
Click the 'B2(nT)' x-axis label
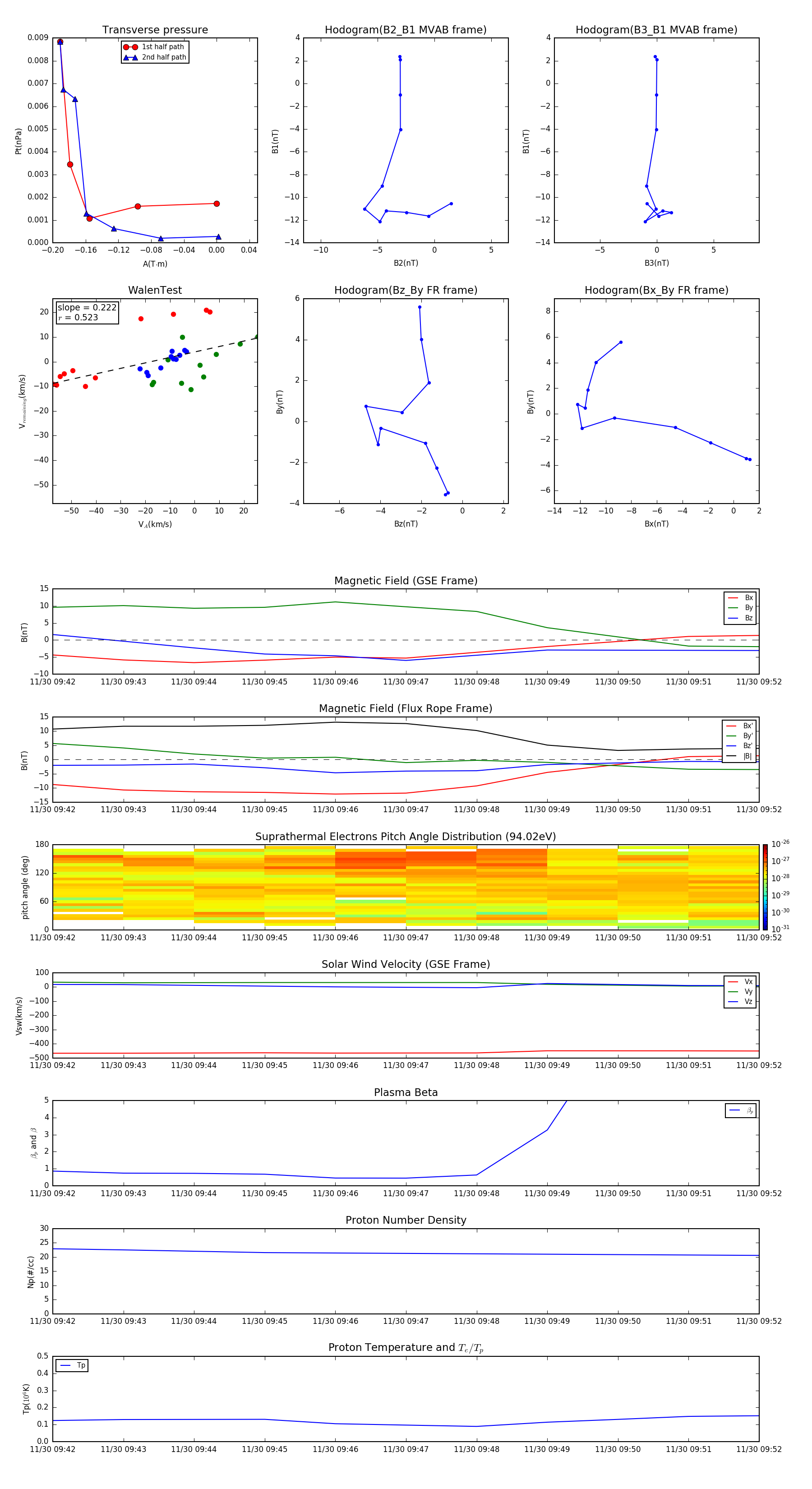406,263
